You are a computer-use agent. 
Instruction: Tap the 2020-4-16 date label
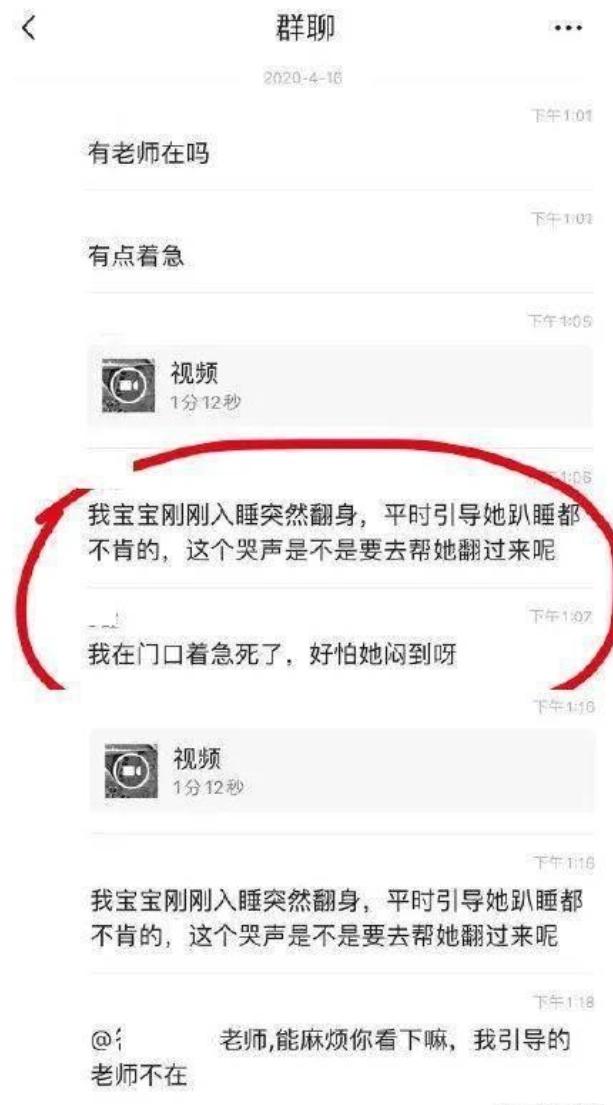pyautogui.click(x=302, y=78)
